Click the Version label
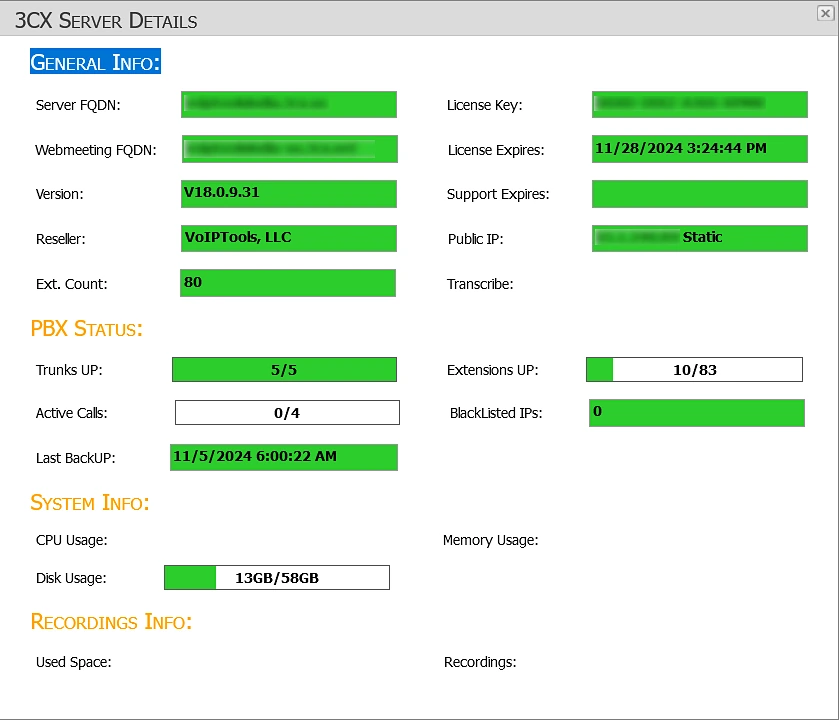839x720 pixels. 59,194
